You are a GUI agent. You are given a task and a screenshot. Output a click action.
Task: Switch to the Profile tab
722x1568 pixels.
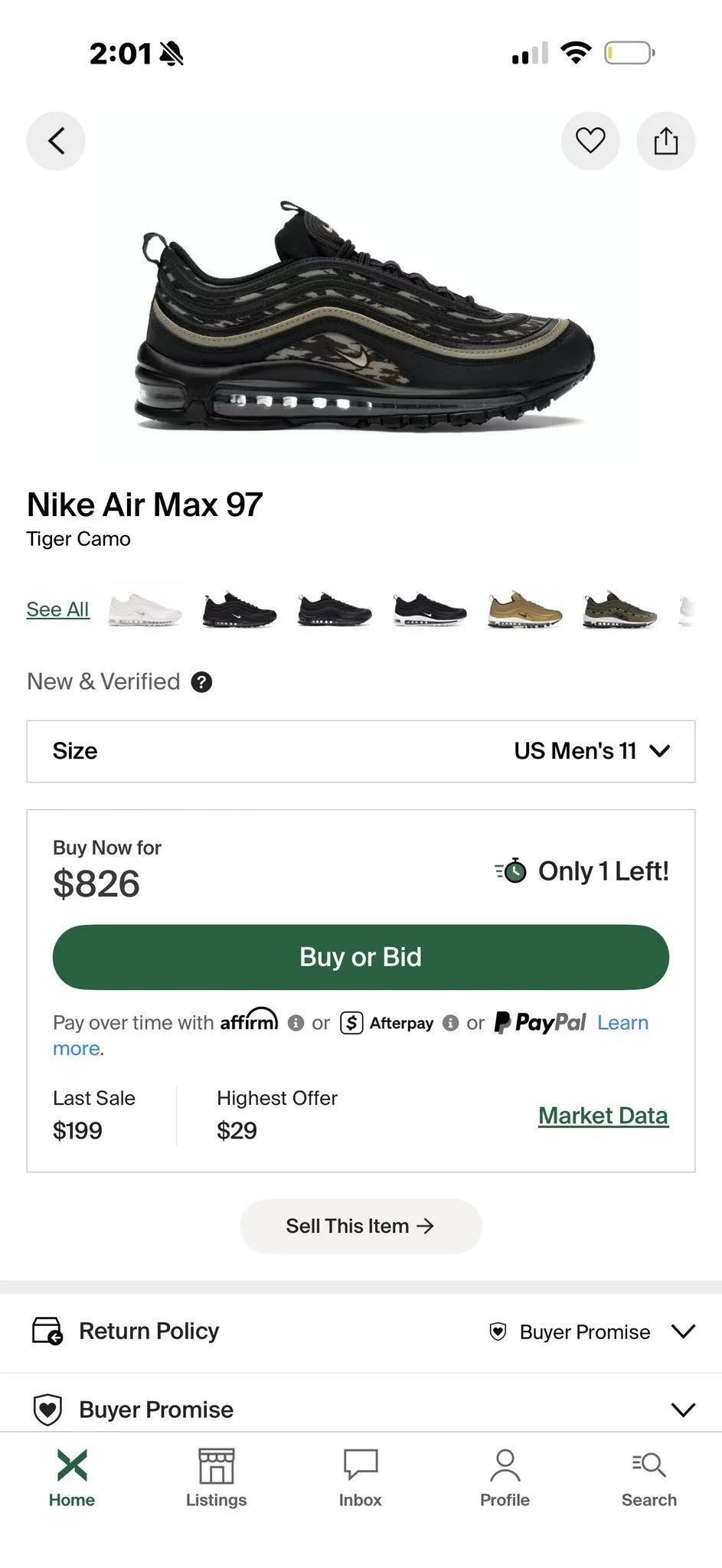click(505, 1478)
